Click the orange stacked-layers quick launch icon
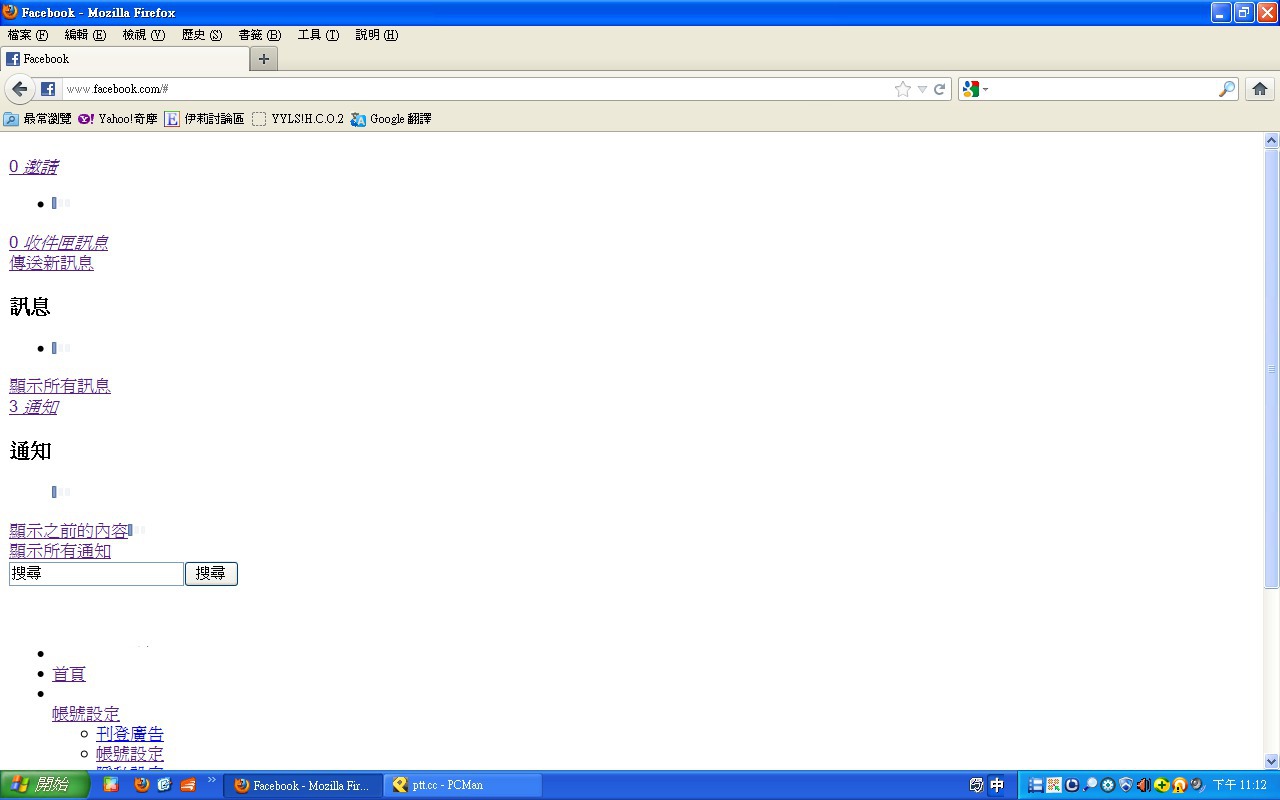The width and height of the screenshot is (1280, 800). click(x=187, y=785)
